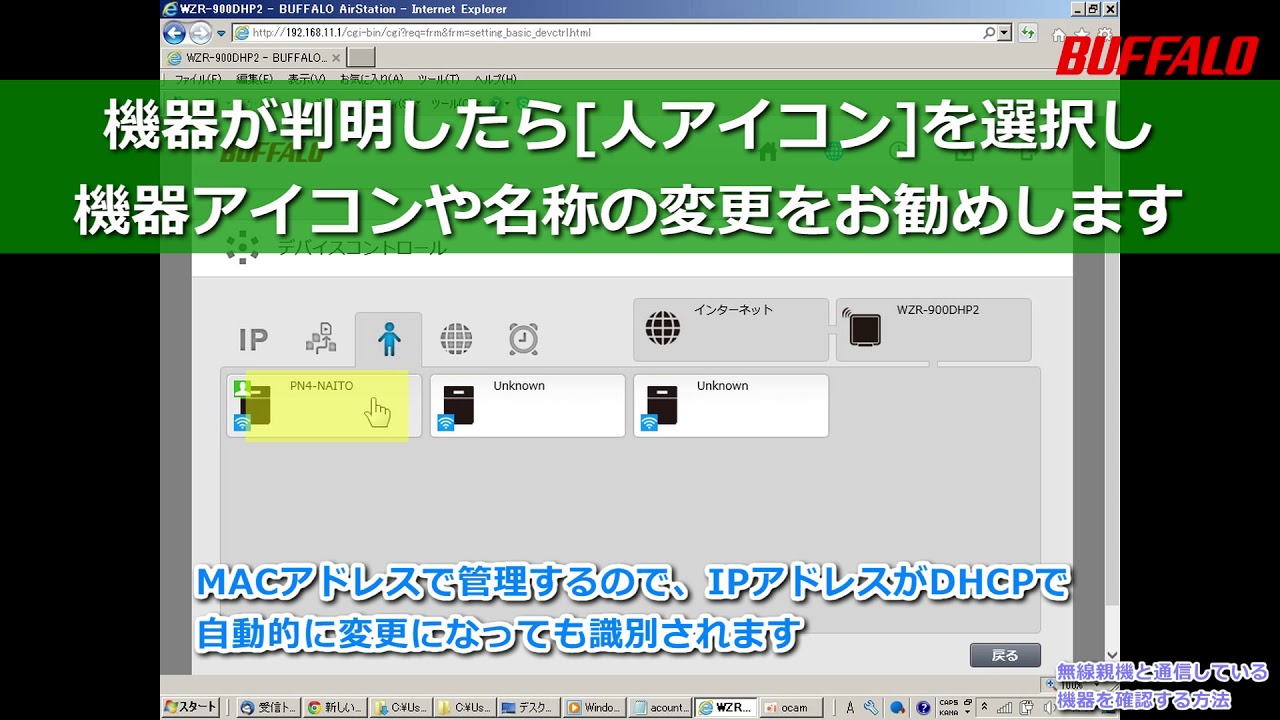Viewport: 1280px width, 720px height.
Task: Click the page scrollbar down arrow
Action: point(1110,655)
